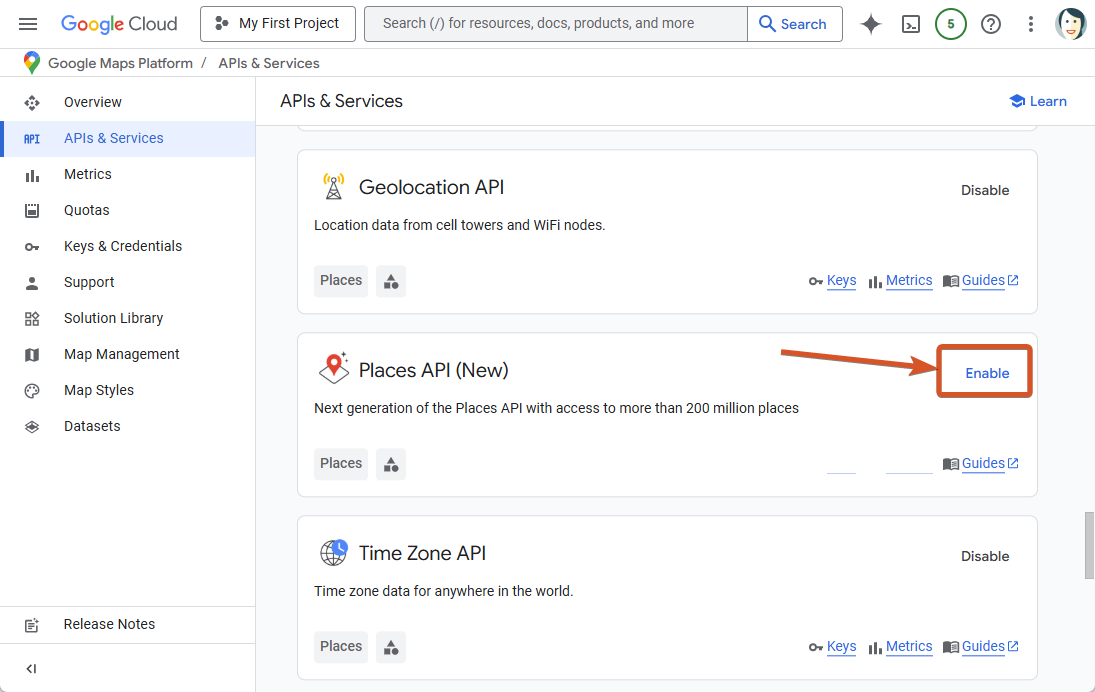This screenshot has height=692, width=1095.
Task: Click the key icon beside Keys & Credentials
Action: coord(32,246)
